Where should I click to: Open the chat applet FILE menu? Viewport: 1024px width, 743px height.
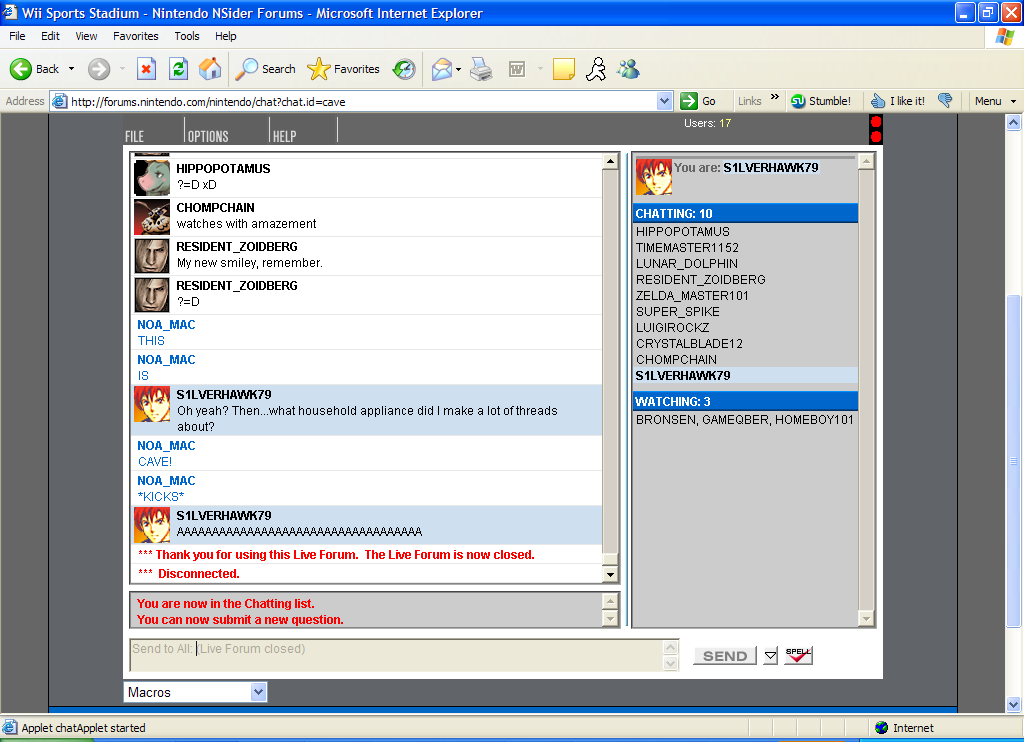pyautogui.click(x=134, y=136)
